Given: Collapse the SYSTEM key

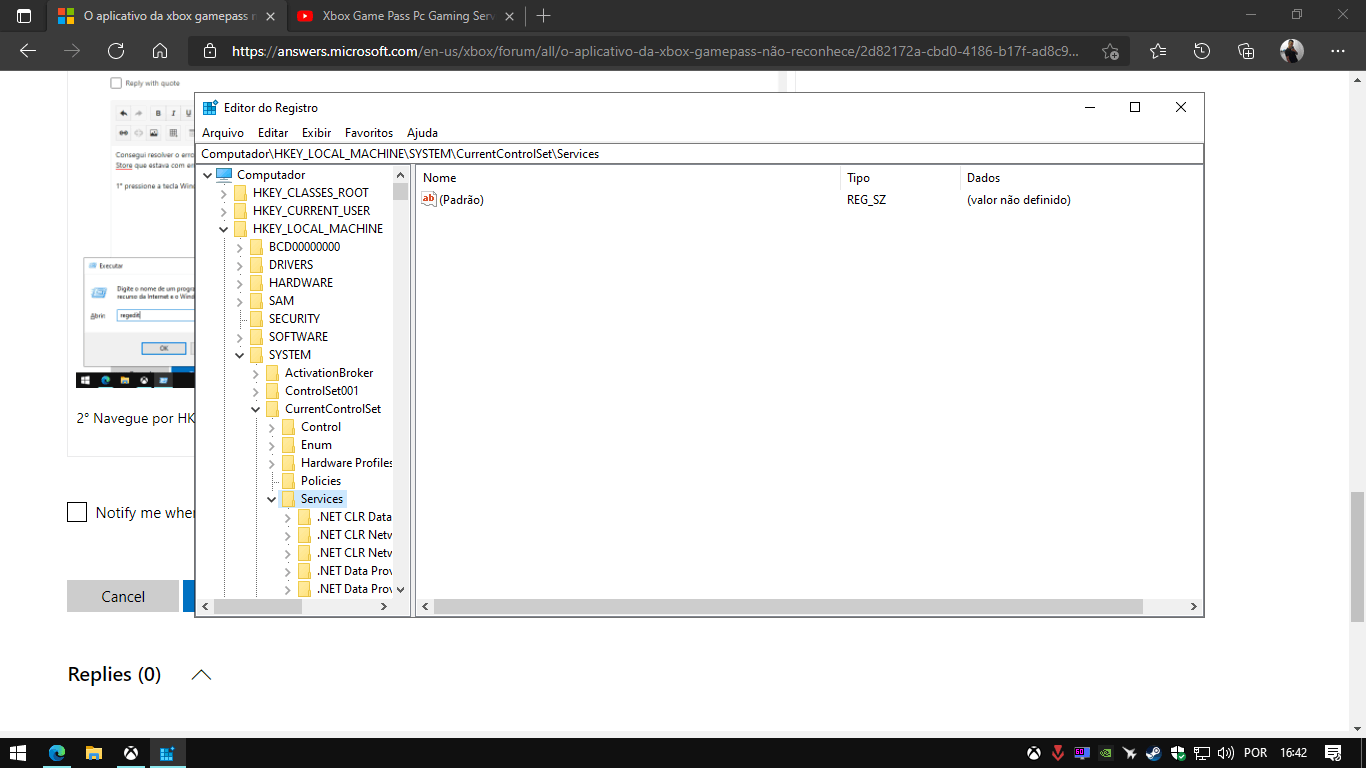Looking at the screenshot, I should coord(239,355).
